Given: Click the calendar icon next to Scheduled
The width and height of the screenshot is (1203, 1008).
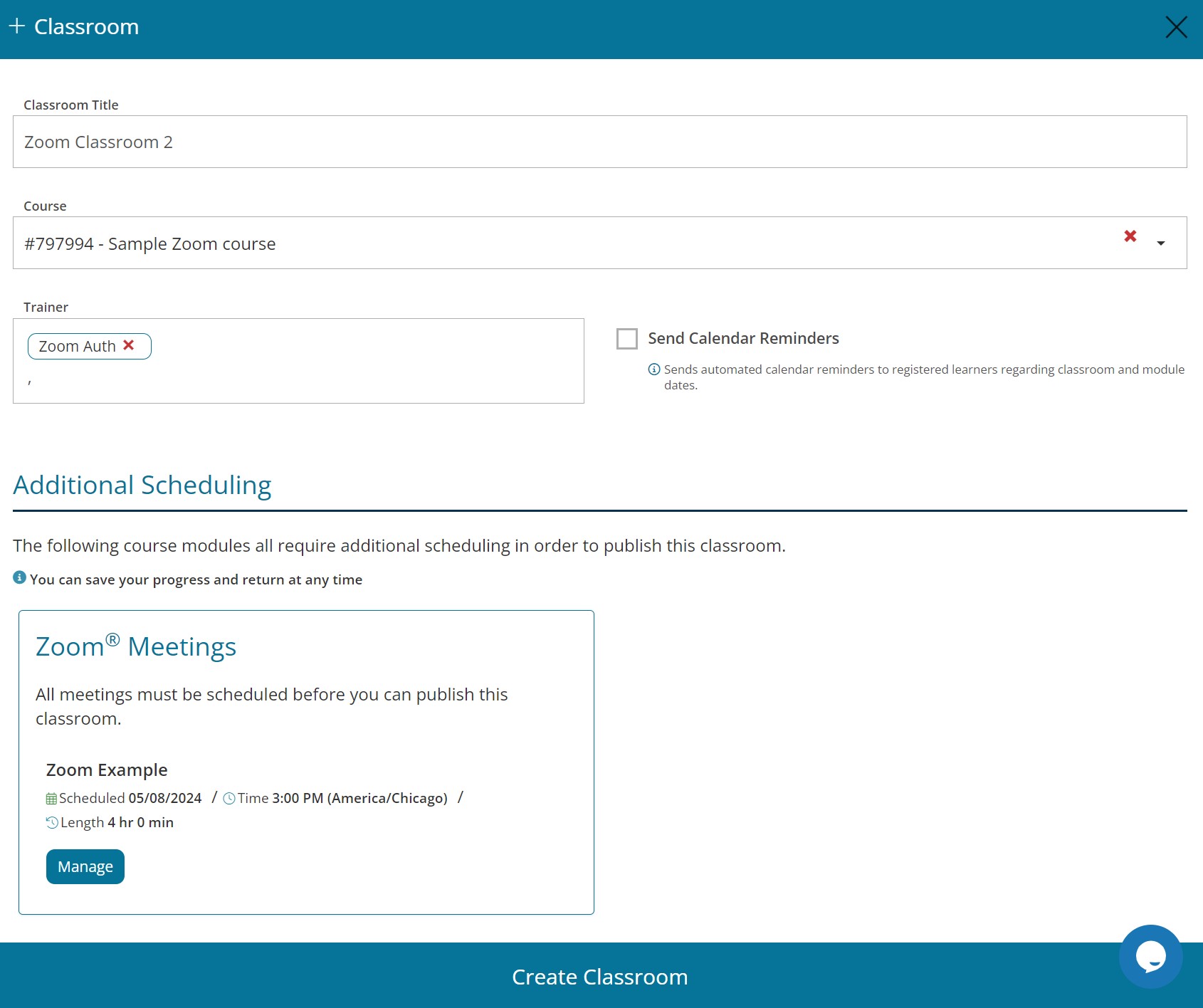Looking at the screenshot, I should [51, 799].
